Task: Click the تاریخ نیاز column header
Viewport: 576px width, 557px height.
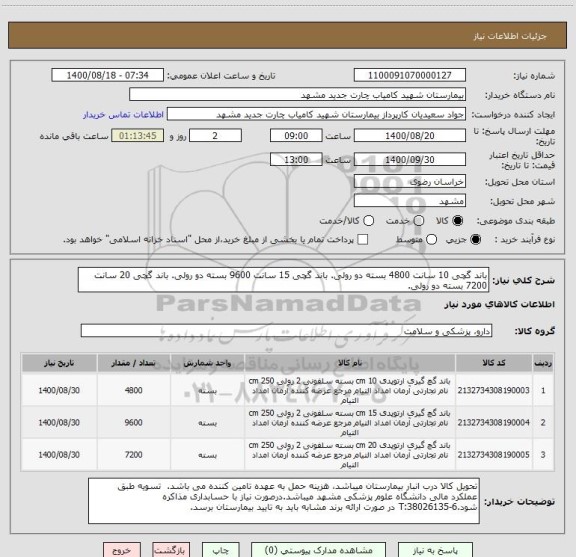Action: [59, 363]
